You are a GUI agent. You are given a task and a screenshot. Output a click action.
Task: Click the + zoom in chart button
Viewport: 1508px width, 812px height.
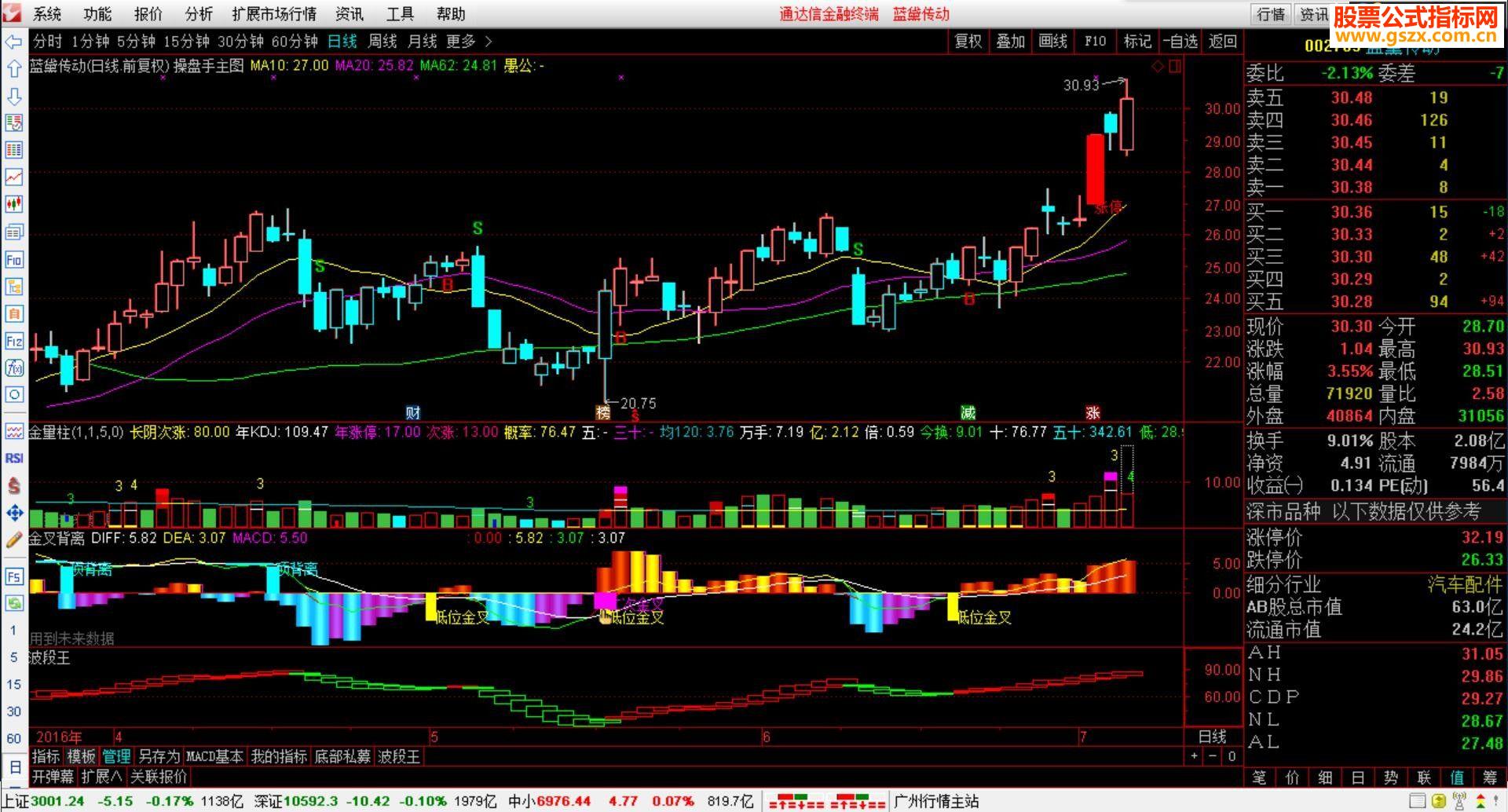coord(1194,756)
